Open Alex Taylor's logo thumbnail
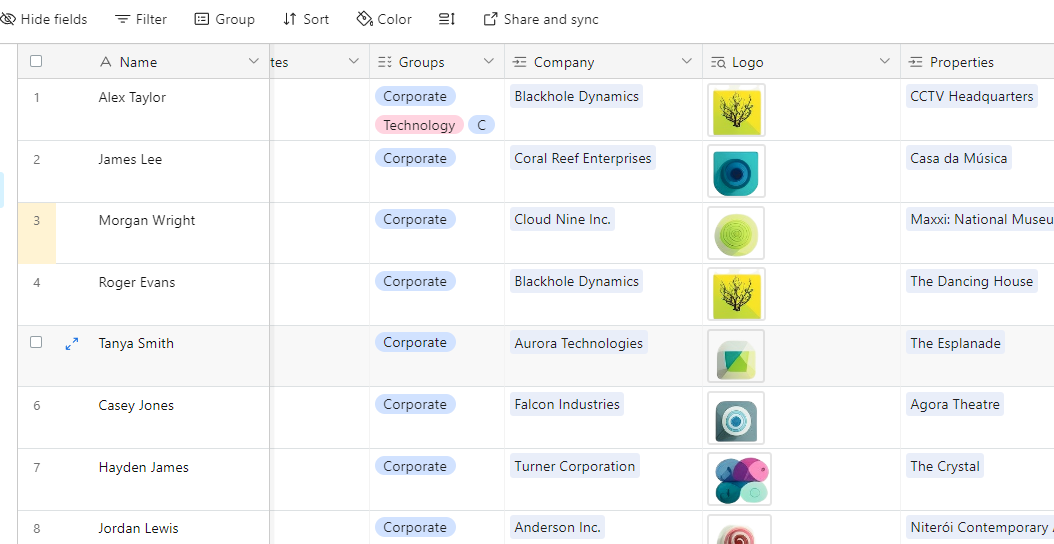The width and height of the screenshot is (1054, 544). (737, 110)
